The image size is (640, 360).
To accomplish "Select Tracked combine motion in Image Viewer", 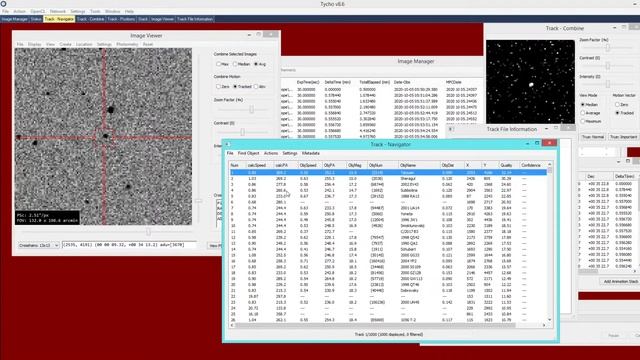I will (242, 87).
